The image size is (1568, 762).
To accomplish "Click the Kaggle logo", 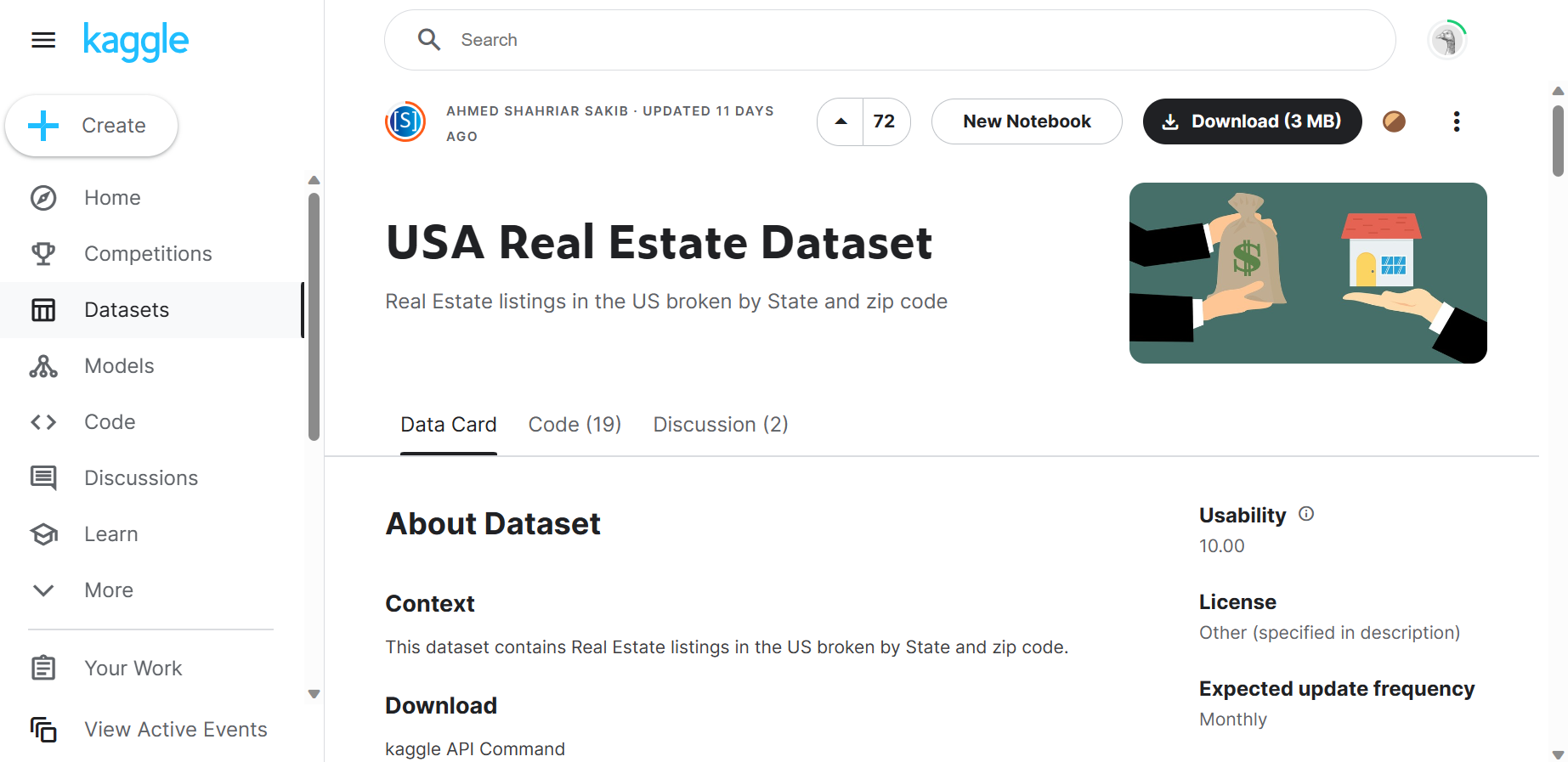I will [136, 41].
